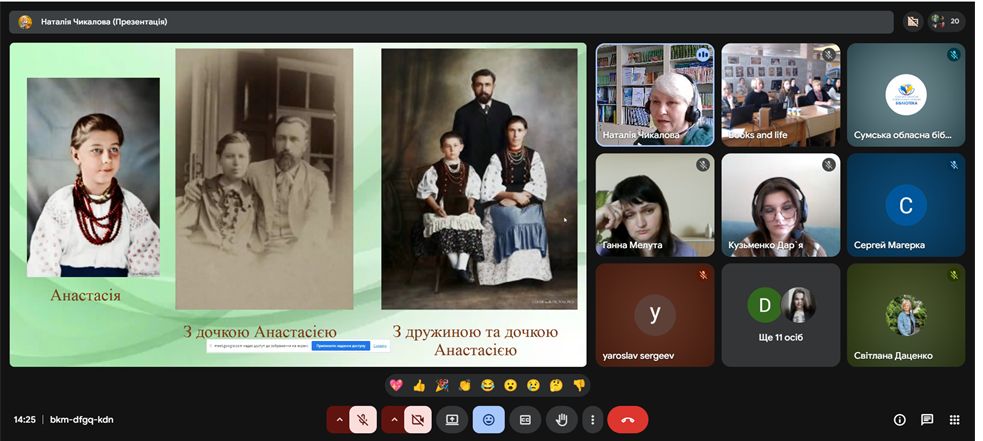Raise hand using the hand icon
The height and width of the screenshot is (441, 983).
pyautogui.click(x=562, y=420)
